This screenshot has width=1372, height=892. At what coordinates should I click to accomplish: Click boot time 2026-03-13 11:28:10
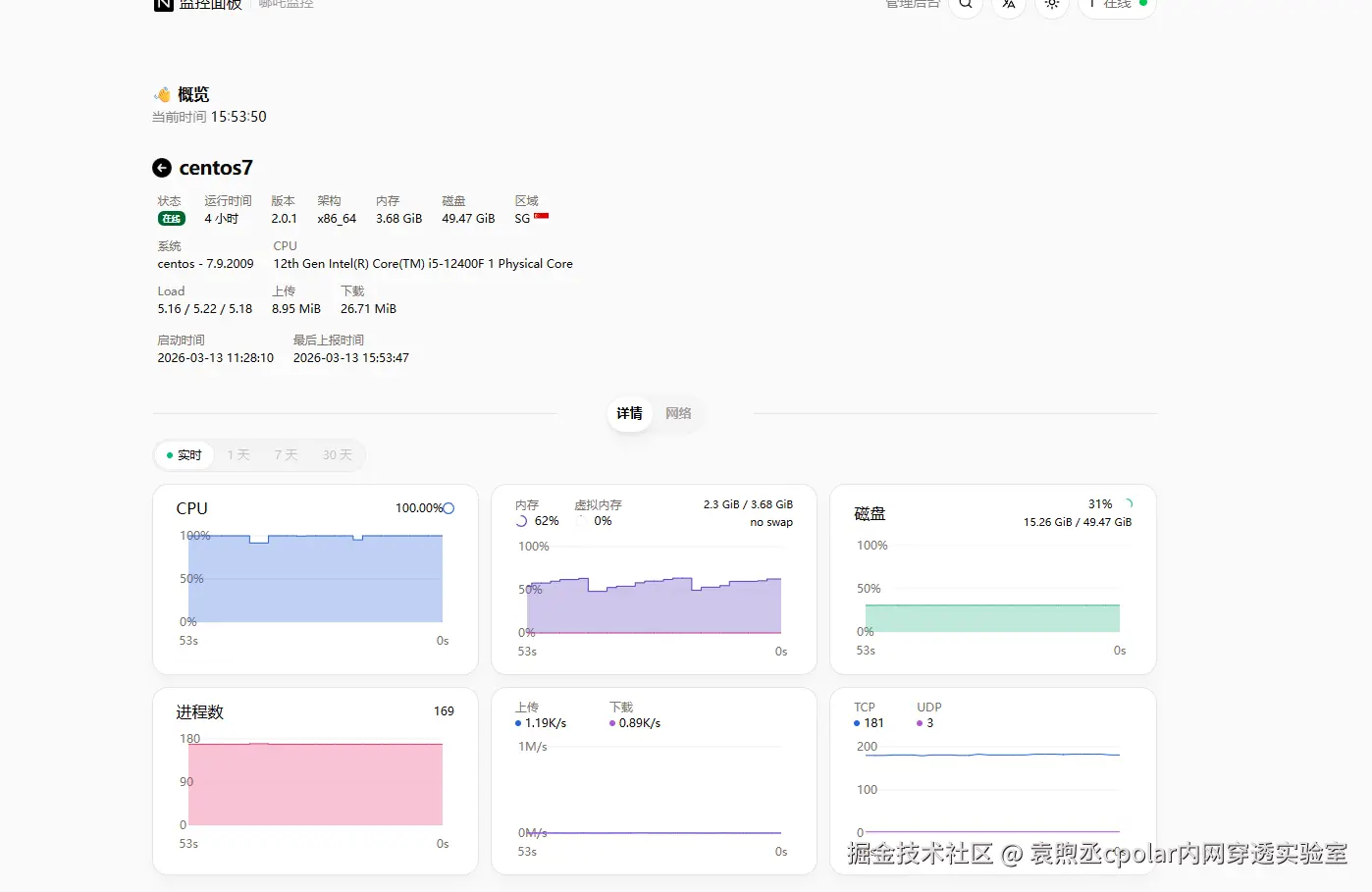pyautogui.click(x=216, y=358)
